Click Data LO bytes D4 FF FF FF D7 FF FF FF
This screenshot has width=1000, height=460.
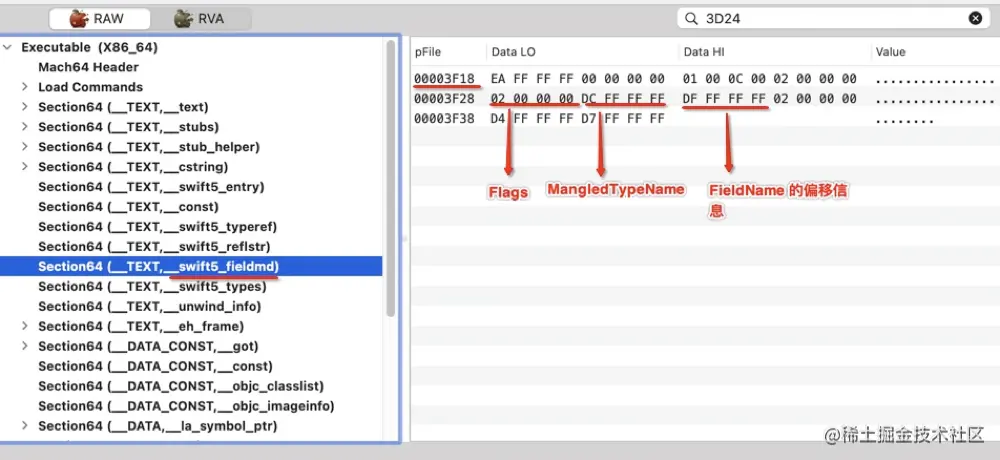(578, 119)
